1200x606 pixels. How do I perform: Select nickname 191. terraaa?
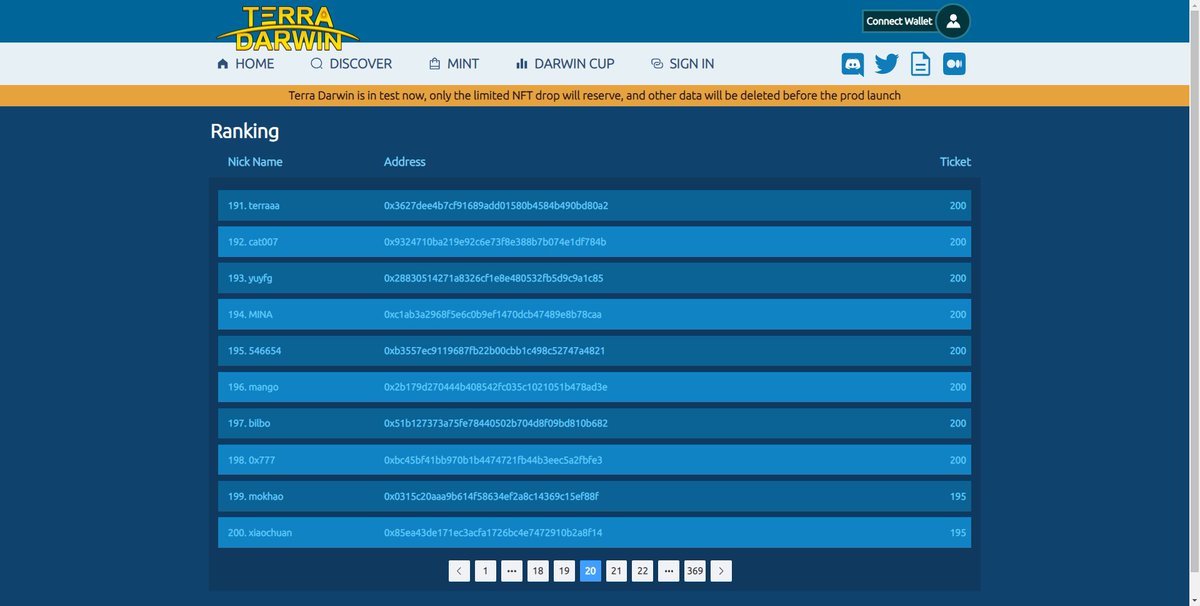pyautogui.click(x=254, y=206)
